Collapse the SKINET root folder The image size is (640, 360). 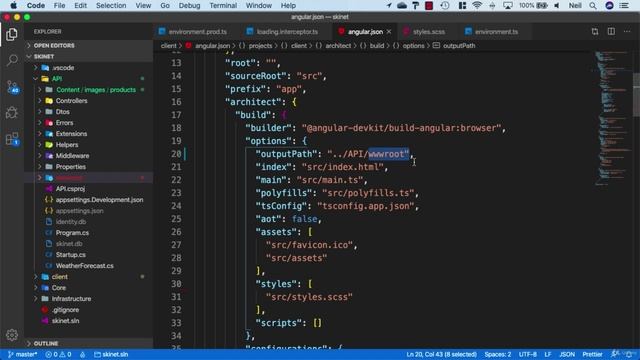coord(89,56)
